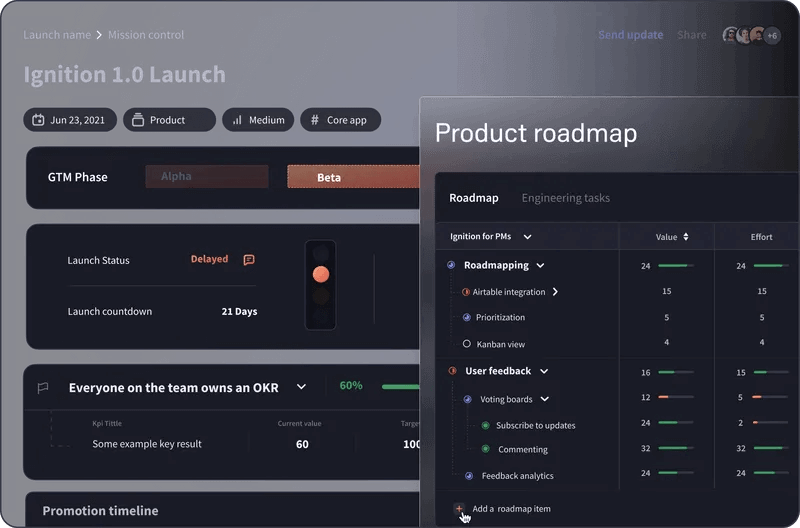This screenshot has width=800, height=528.
Task: Click the hash icon beside Core app
Action: coord(314,120)
